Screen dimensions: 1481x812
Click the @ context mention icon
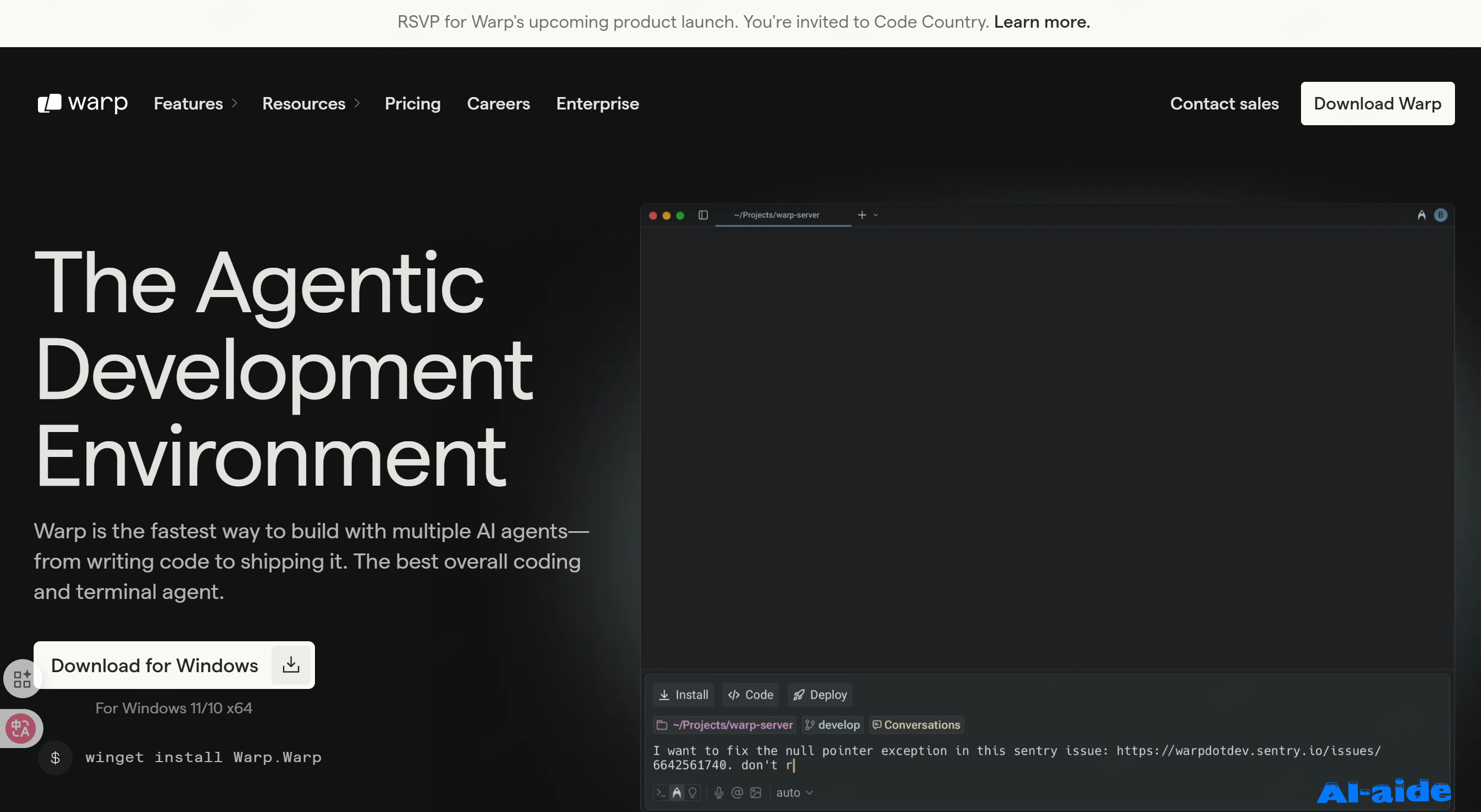(x=737, y=792)
